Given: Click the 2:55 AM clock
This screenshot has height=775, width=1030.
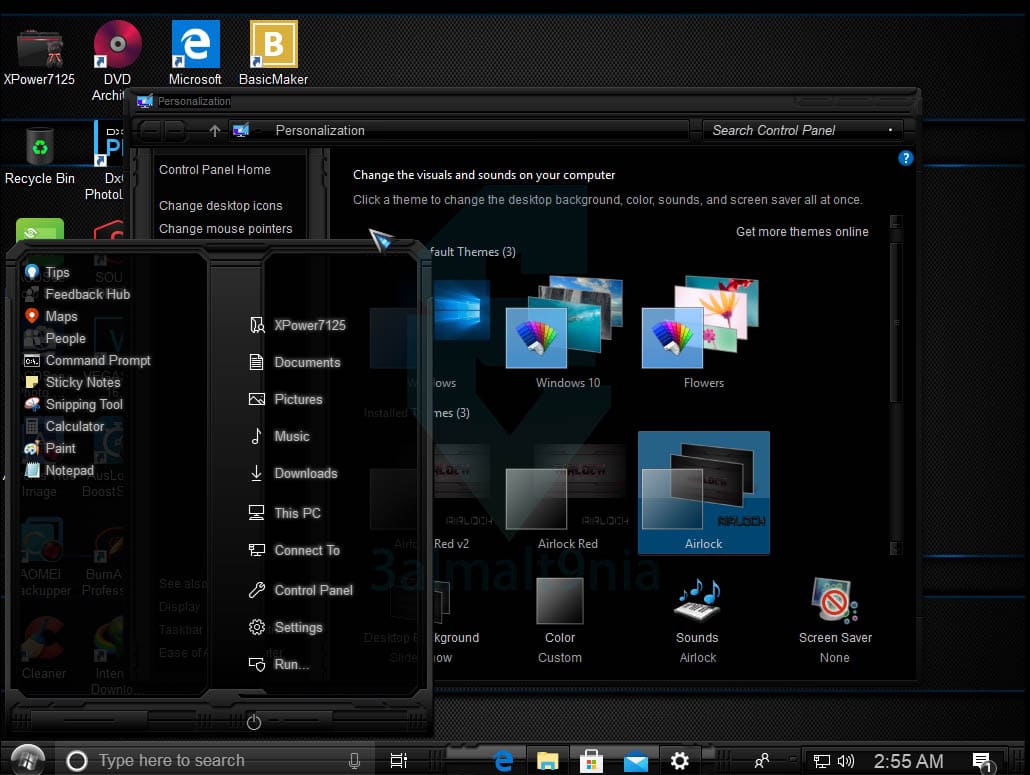Looking at the screenshot, I should (x=908, y=761).
